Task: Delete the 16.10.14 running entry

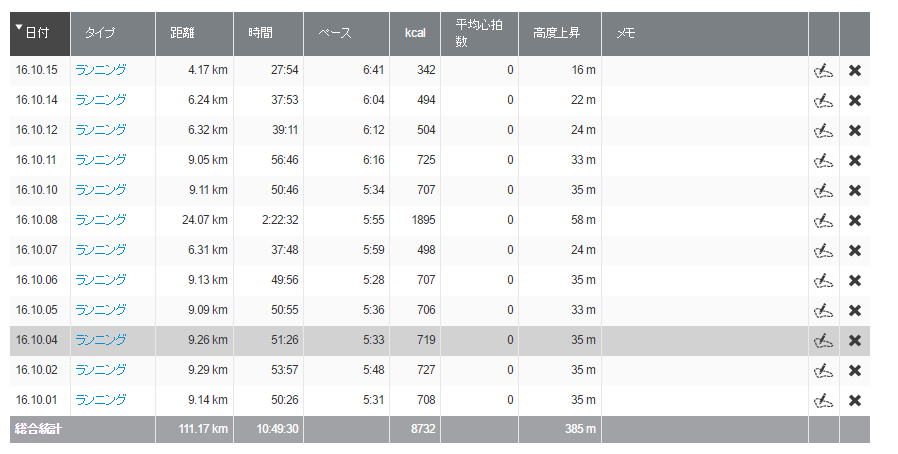Action: point(854,100)
